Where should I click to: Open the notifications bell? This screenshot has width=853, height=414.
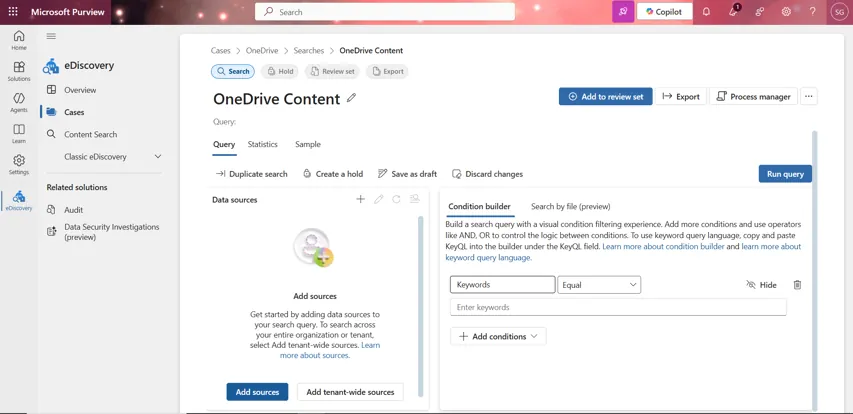click(x=706, y=11)
